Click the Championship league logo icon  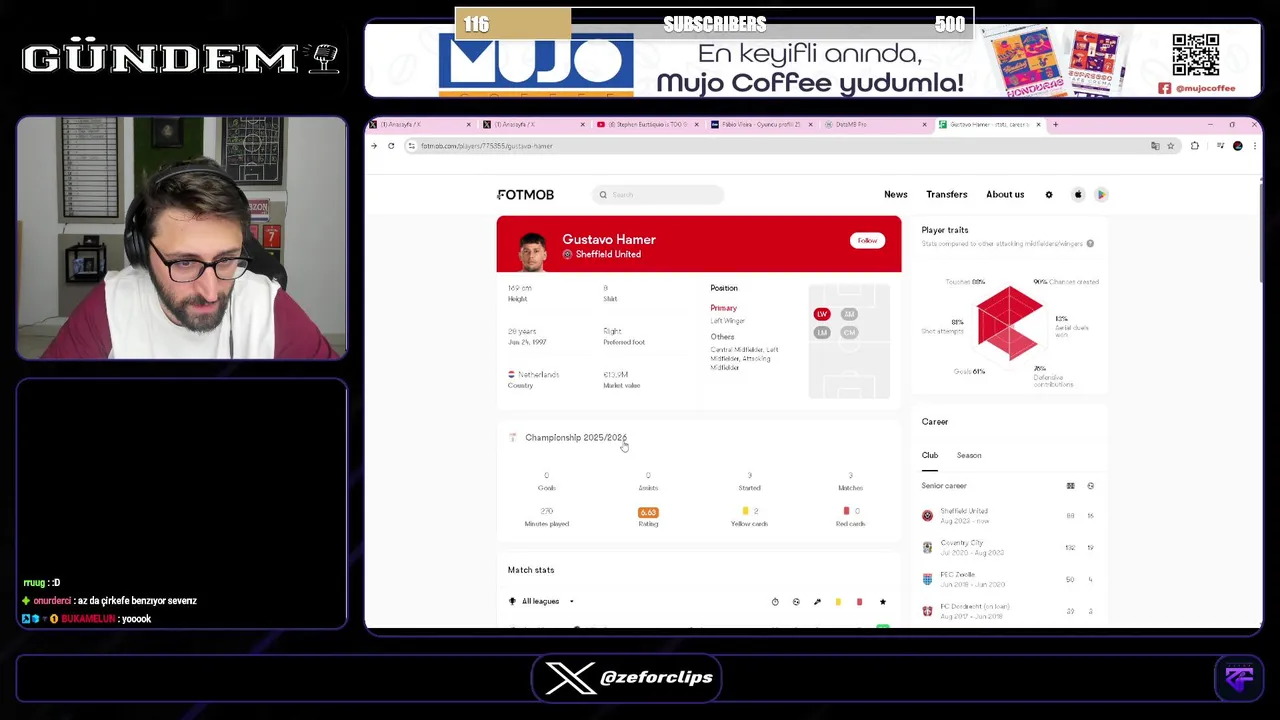click(513, 438)
